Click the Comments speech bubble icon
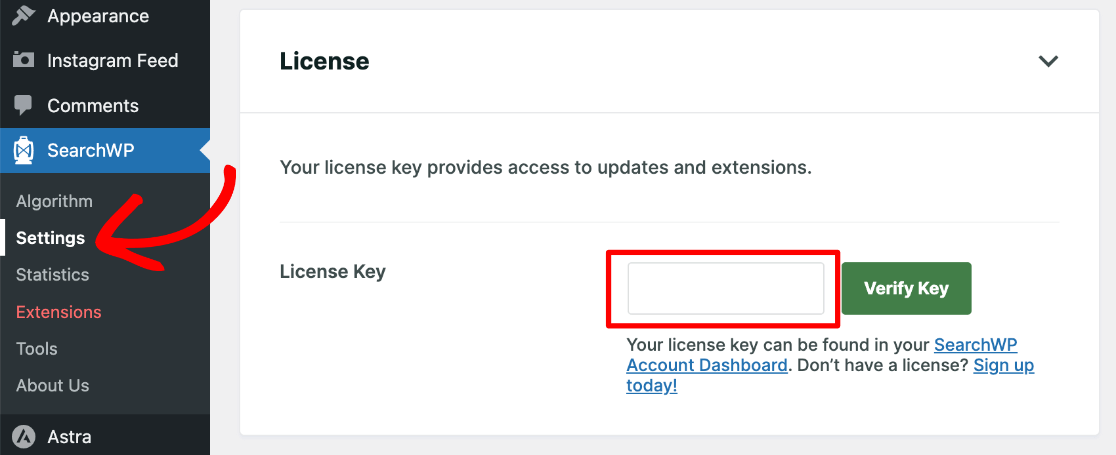The image size is (1116, 455). [x=24, y=105]
